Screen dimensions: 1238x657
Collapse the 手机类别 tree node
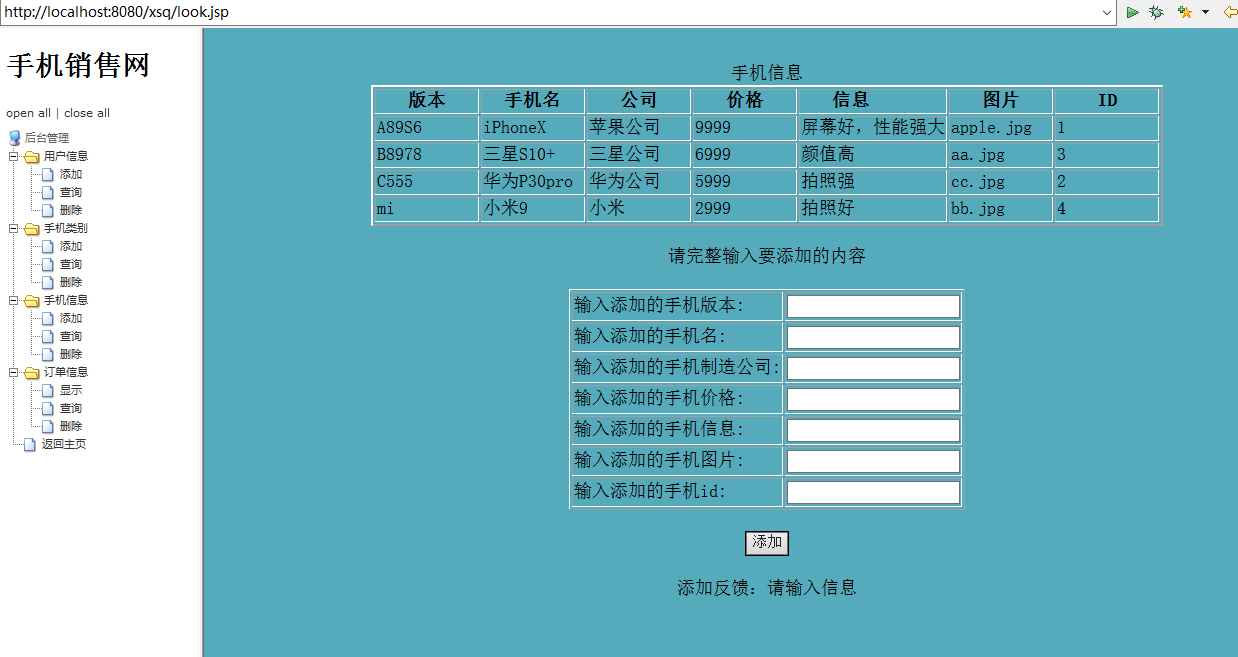point(14,228)
